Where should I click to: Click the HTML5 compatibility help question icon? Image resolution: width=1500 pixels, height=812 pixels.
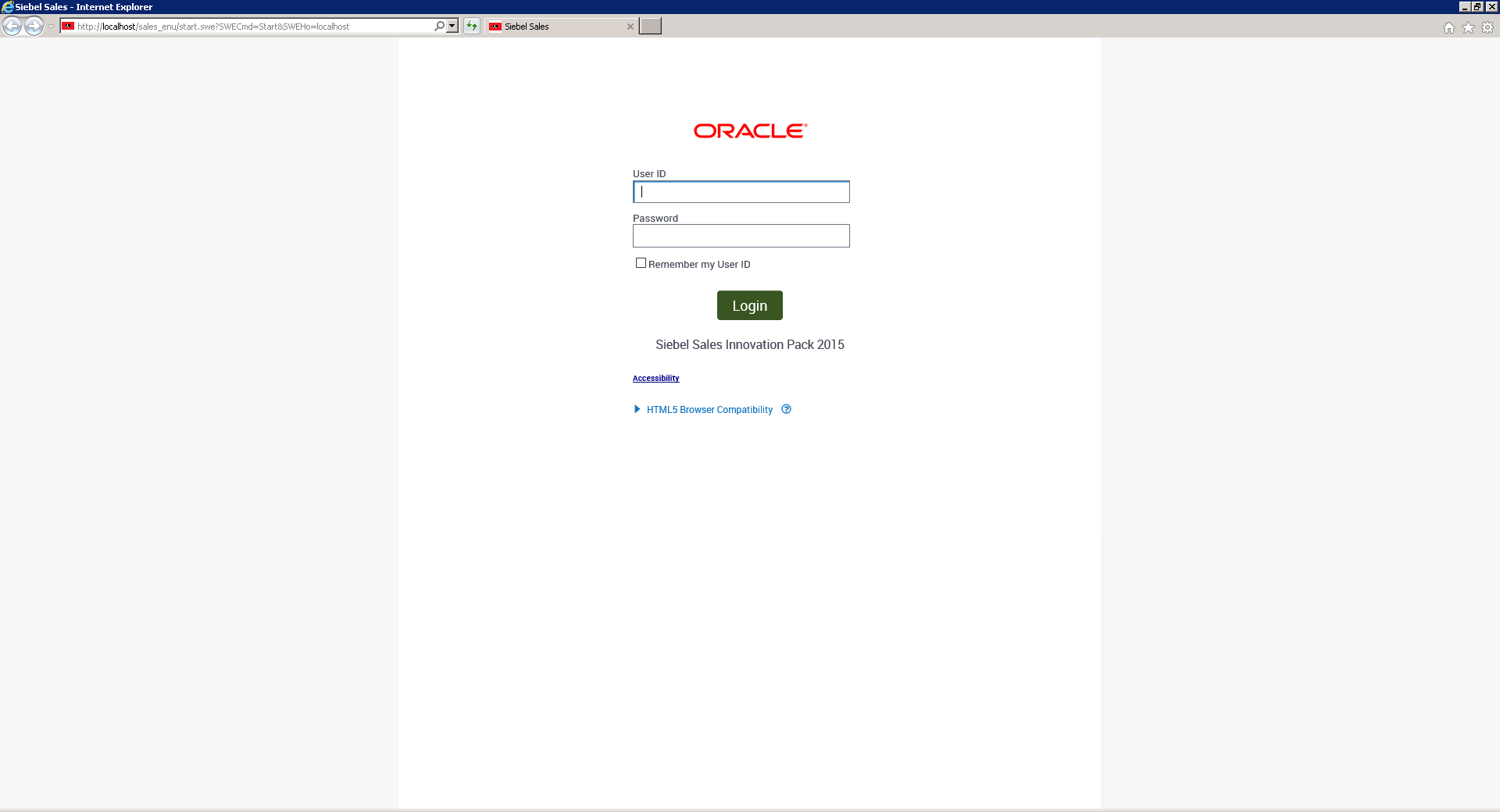coord(787,409)
